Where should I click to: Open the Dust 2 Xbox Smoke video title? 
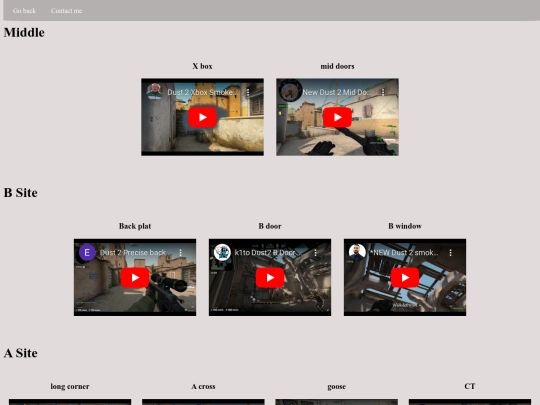[x=202, y=92]
